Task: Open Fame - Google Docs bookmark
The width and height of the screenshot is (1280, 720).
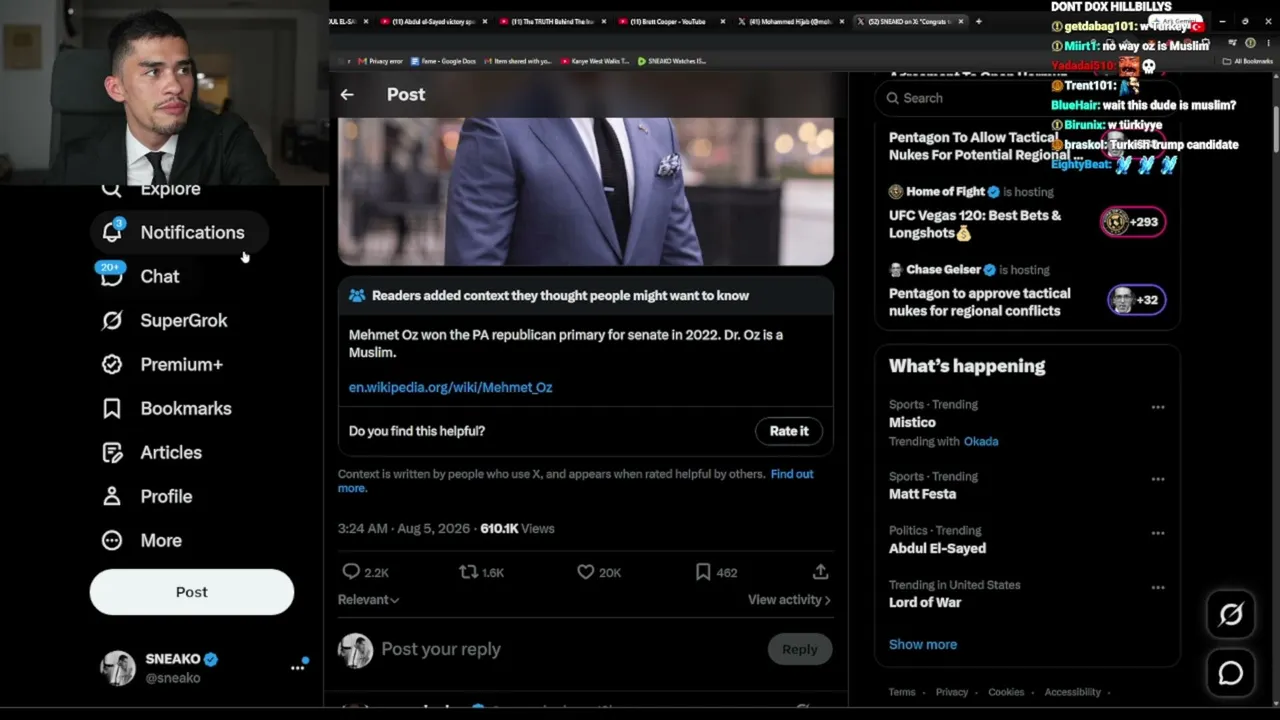Action: pyautogui.click(x=442, y=61)
